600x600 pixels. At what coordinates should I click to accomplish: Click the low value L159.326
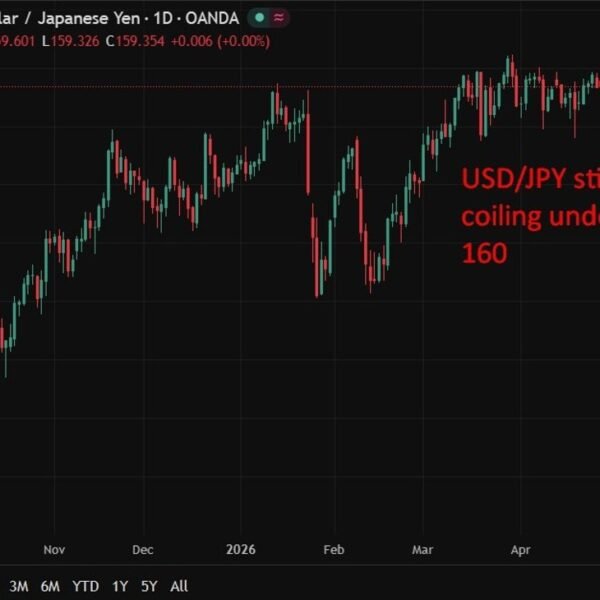tap(70, 41)
